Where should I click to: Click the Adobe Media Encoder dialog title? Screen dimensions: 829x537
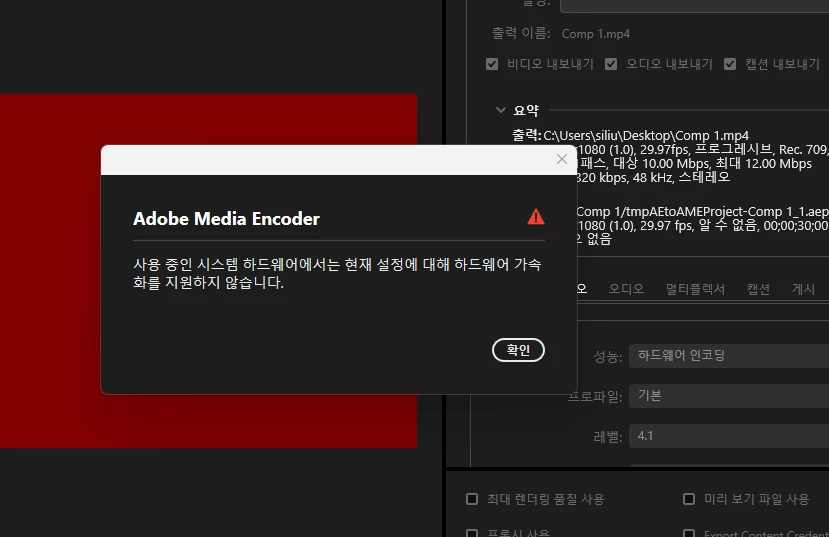226,219
